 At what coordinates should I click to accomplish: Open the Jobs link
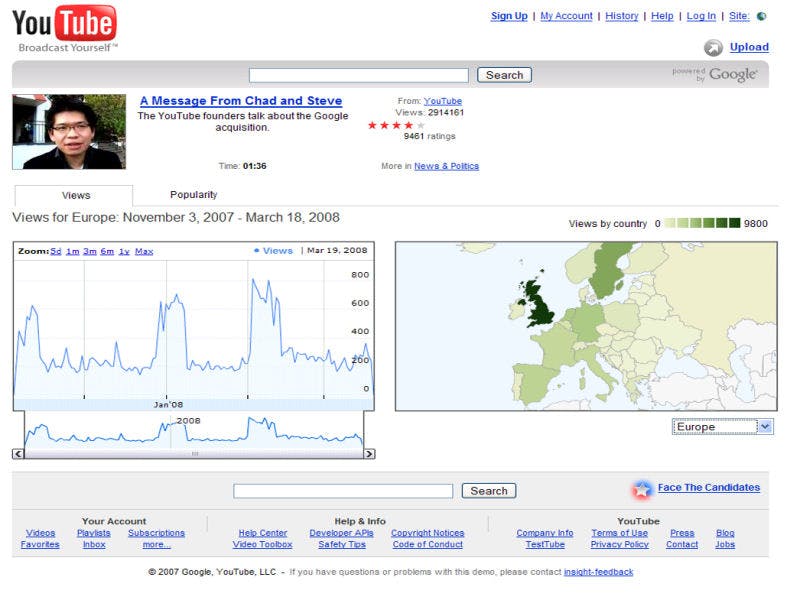725,544
